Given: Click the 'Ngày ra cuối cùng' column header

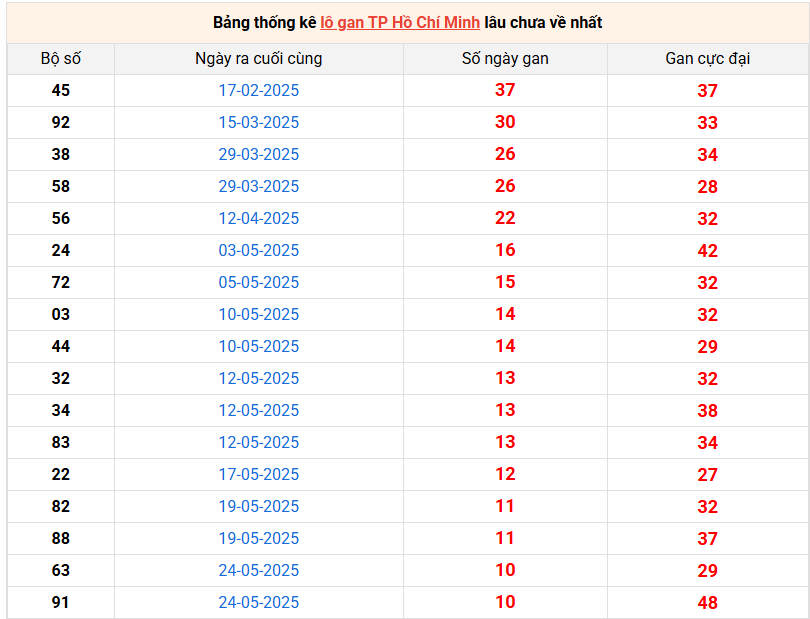Looking at the screenshot, I should (x=259, y=58).
